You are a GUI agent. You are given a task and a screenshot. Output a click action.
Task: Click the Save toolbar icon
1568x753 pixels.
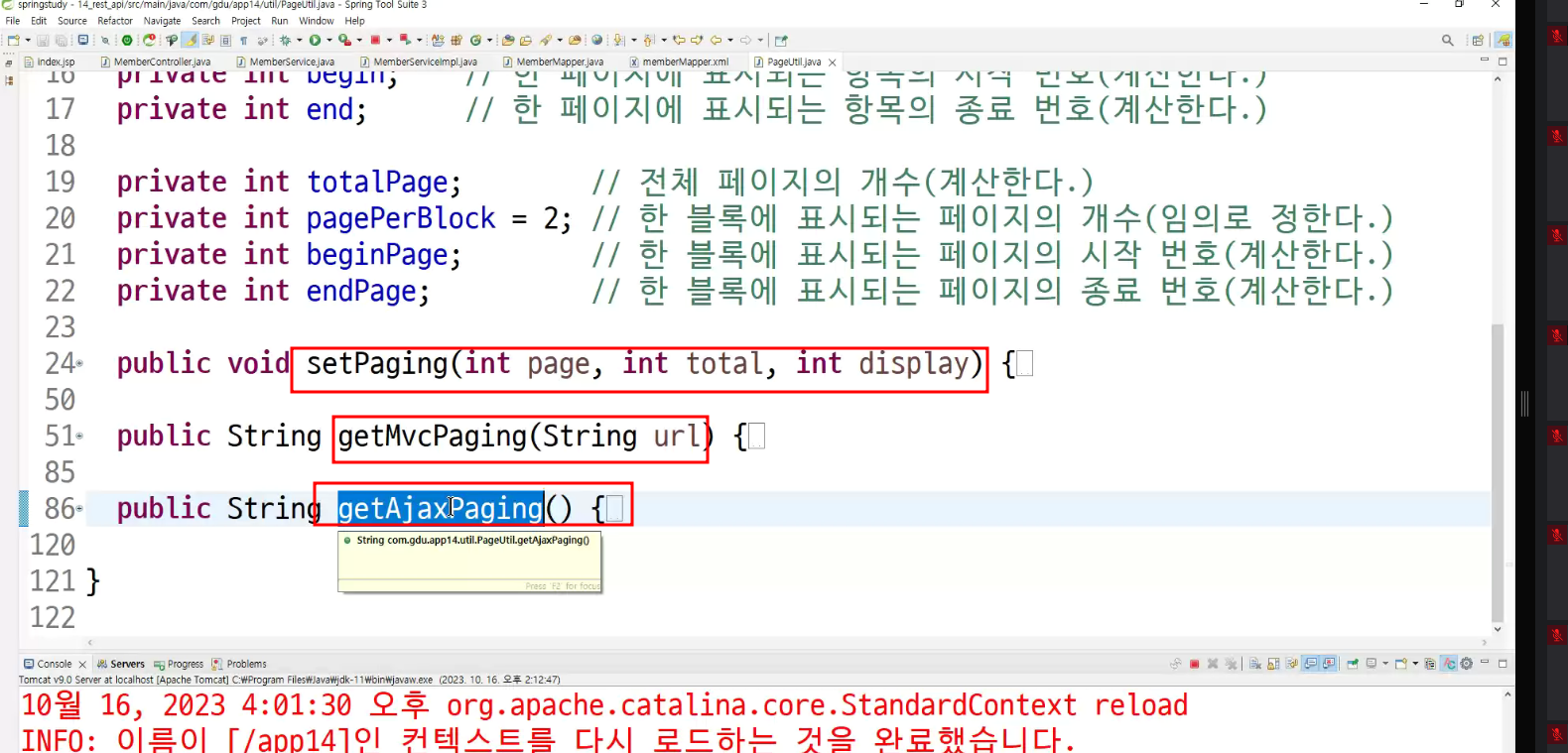point(43,40)
